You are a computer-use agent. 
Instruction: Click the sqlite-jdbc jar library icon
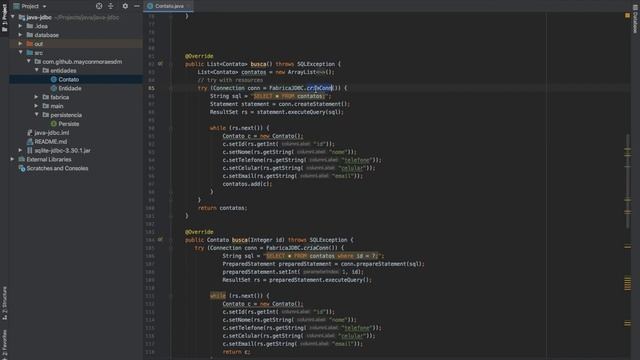[x=29, y=150]
